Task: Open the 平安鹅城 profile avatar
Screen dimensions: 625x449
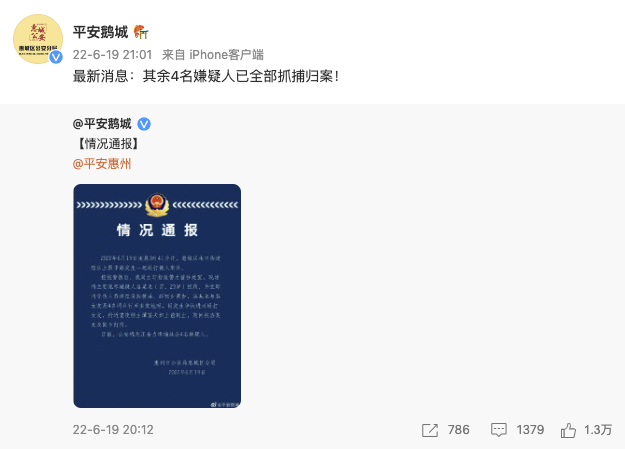Action: tap(38, 39)
